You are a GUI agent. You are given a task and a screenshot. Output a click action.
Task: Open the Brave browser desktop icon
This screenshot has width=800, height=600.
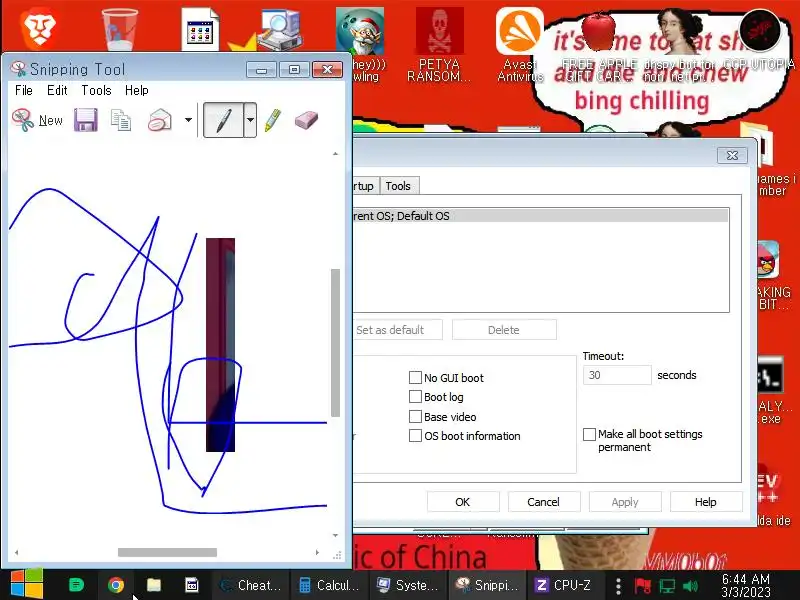[x=40, y=28]
